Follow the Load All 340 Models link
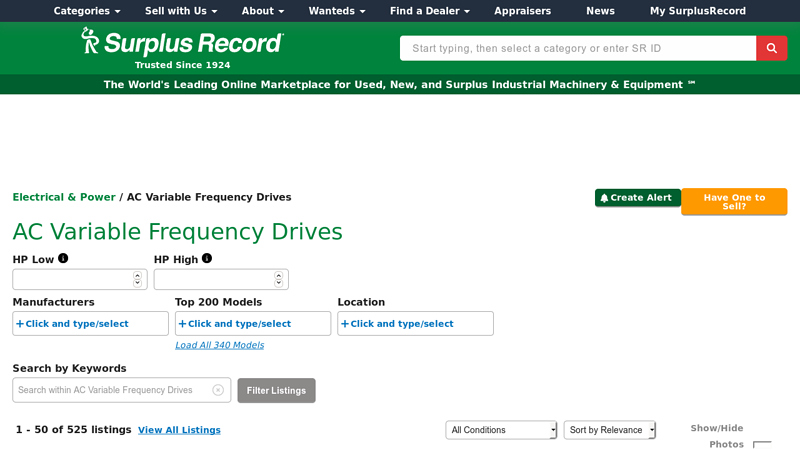Viewport: 800px width, 450px height. [219, 345]
